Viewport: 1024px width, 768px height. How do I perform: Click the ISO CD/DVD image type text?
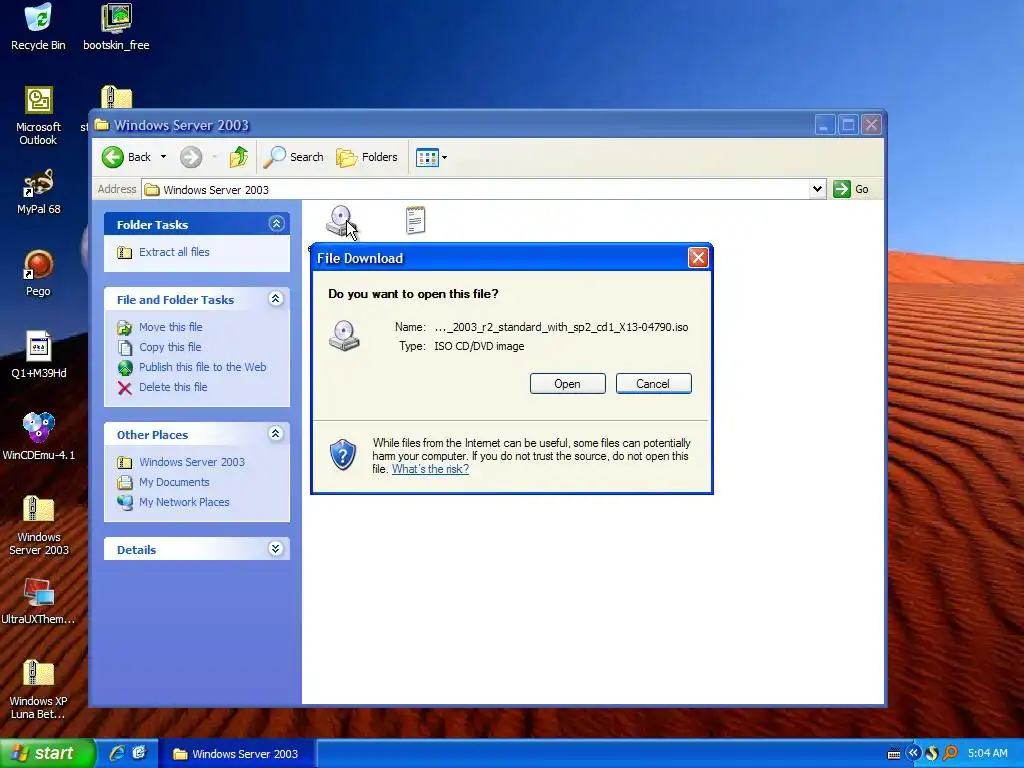tap(479, 346)
